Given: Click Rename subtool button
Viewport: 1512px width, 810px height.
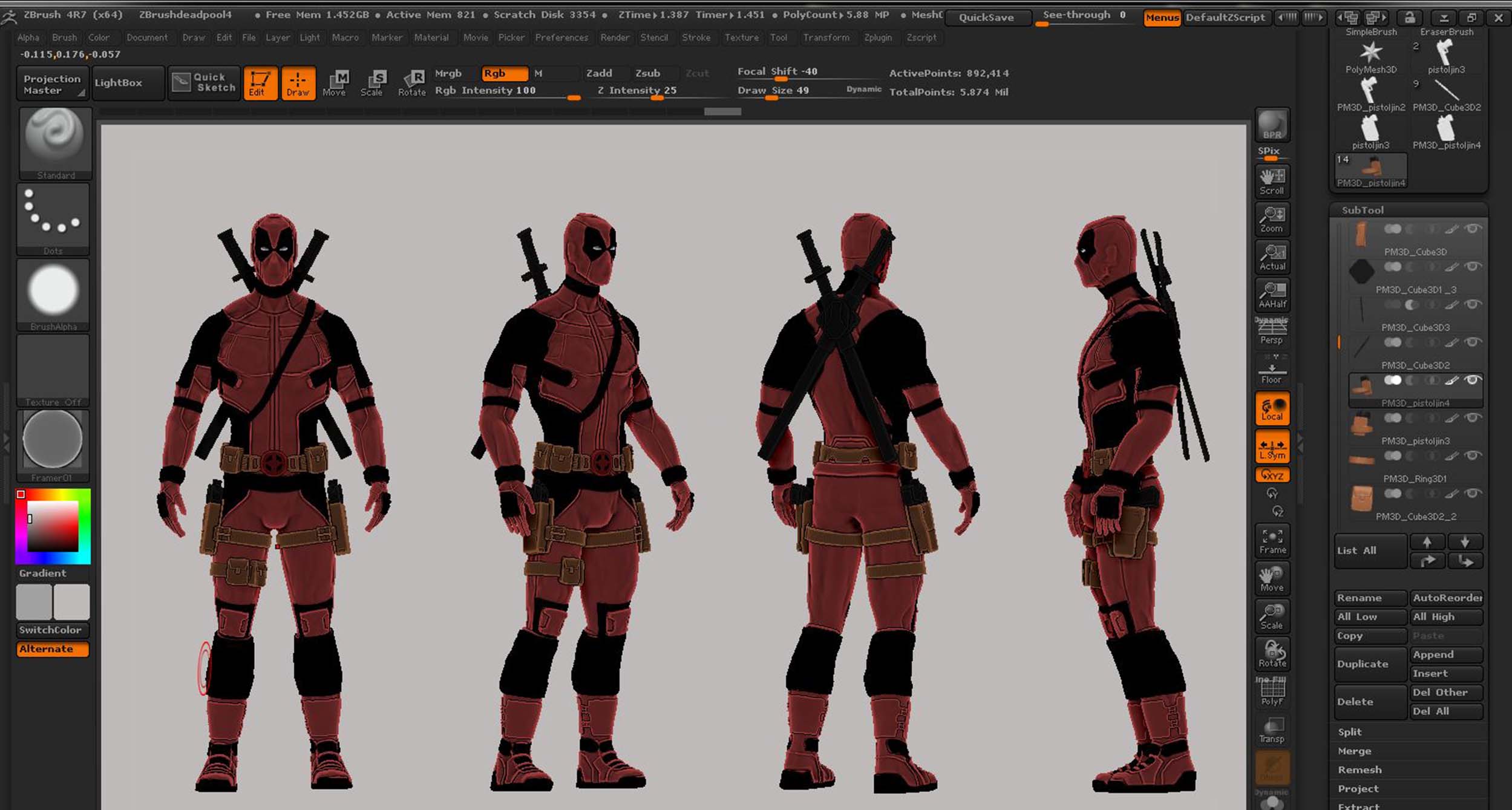Looking at the screenshot, I should 1370,598.
